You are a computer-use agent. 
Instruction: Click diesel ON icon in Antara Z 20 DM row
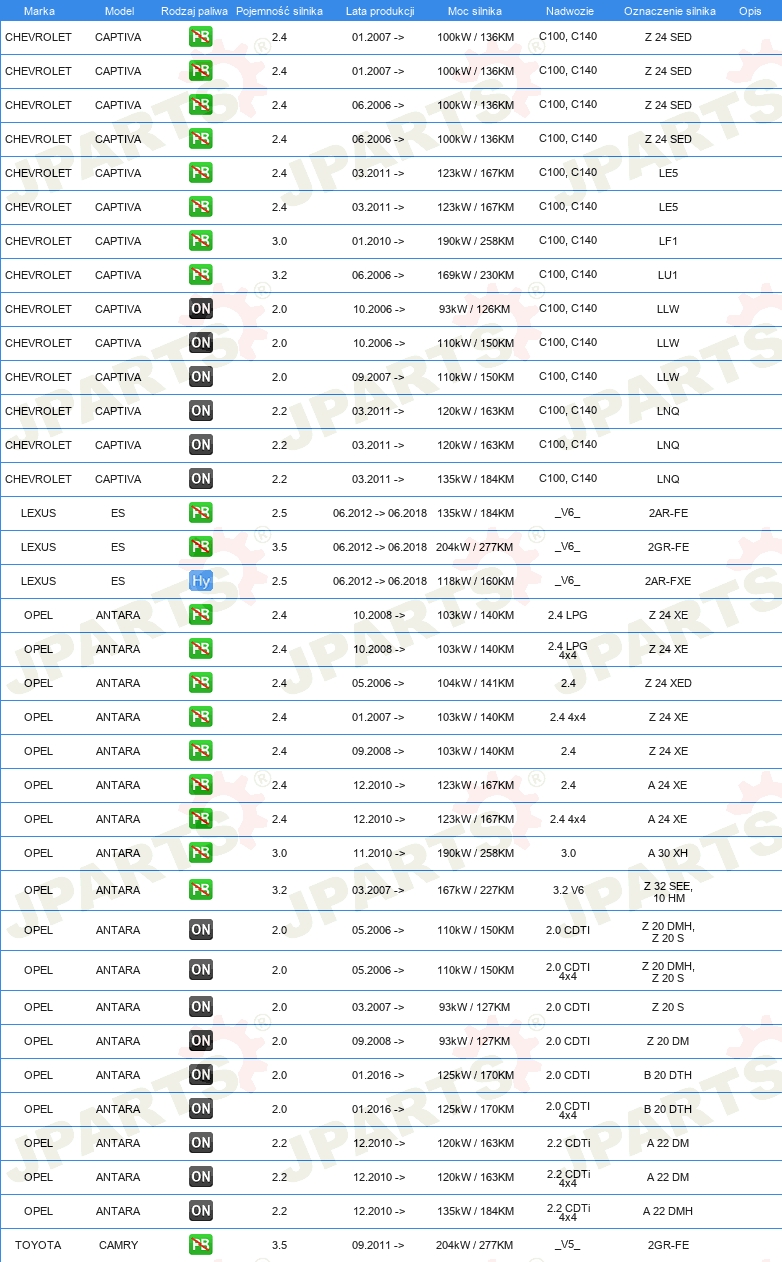pos(201,1041)
